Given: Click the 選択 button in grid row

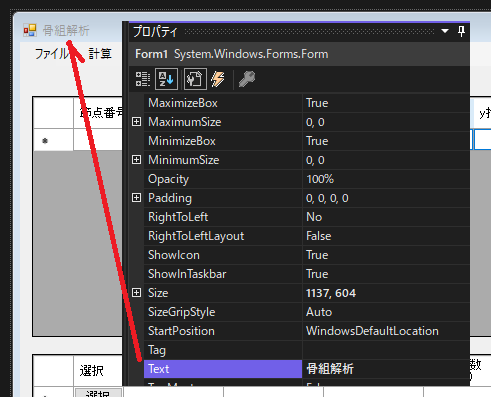Looking at the screenshot, I should pos(98,393).
